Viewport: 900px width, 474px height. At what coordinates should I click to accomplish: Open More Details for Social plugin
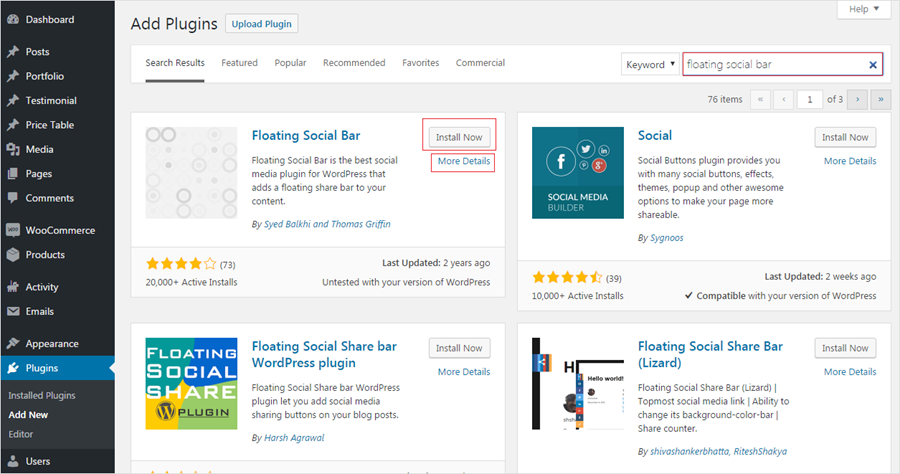pos(850,161)
